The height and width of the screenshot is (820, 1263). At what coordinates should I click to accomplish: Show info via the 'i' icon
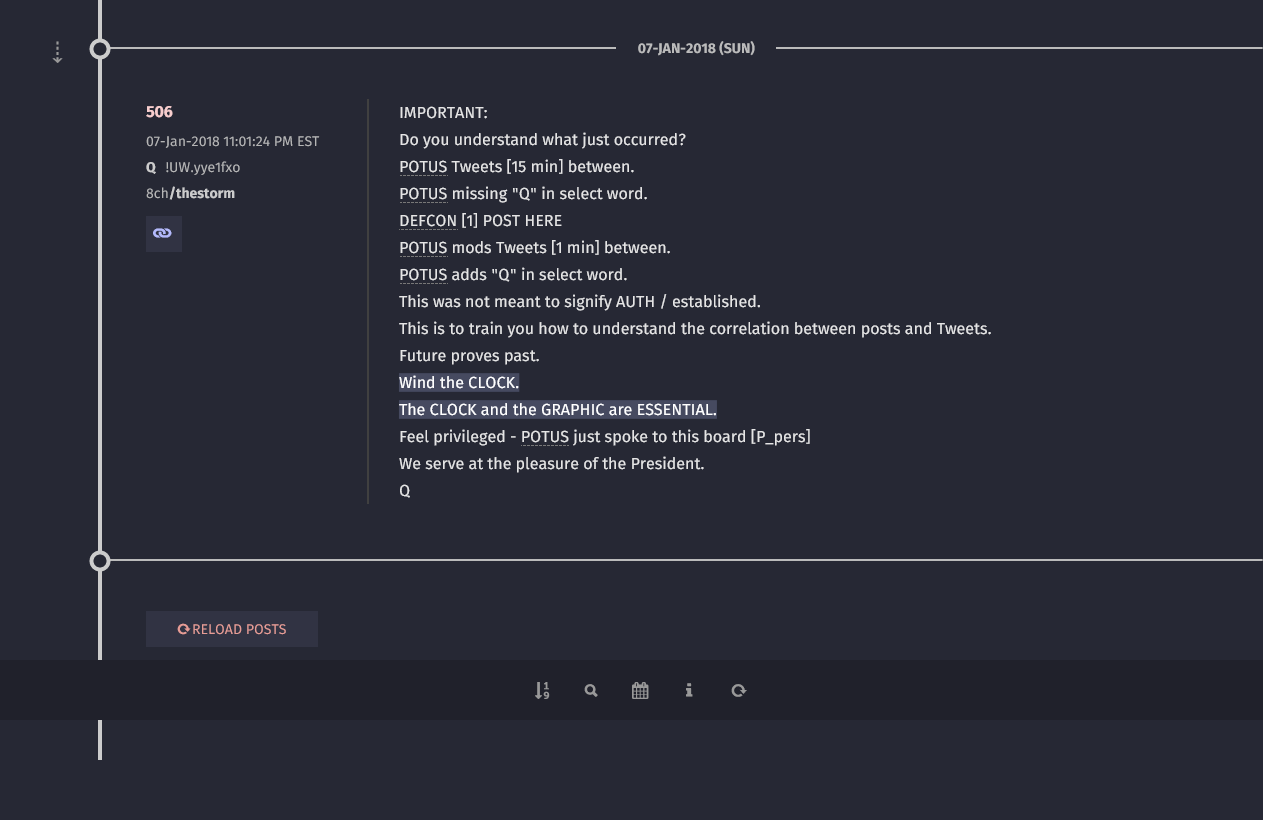[x=689, y=690]
